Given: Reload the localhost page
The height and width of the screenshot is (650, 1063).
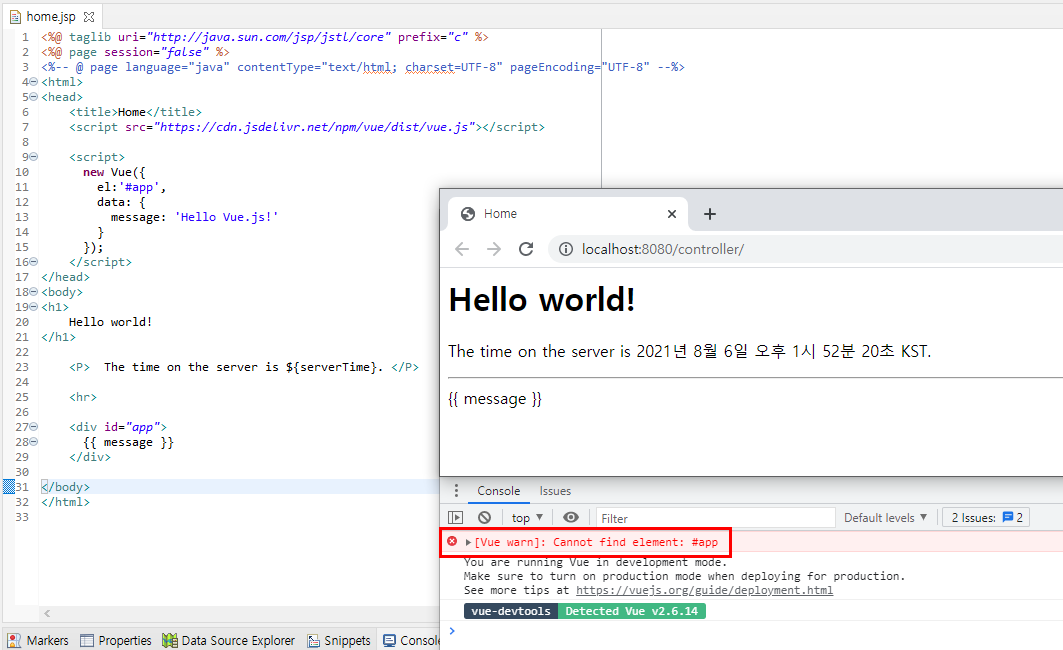Looking at the screenshot, I should point(526,249).
